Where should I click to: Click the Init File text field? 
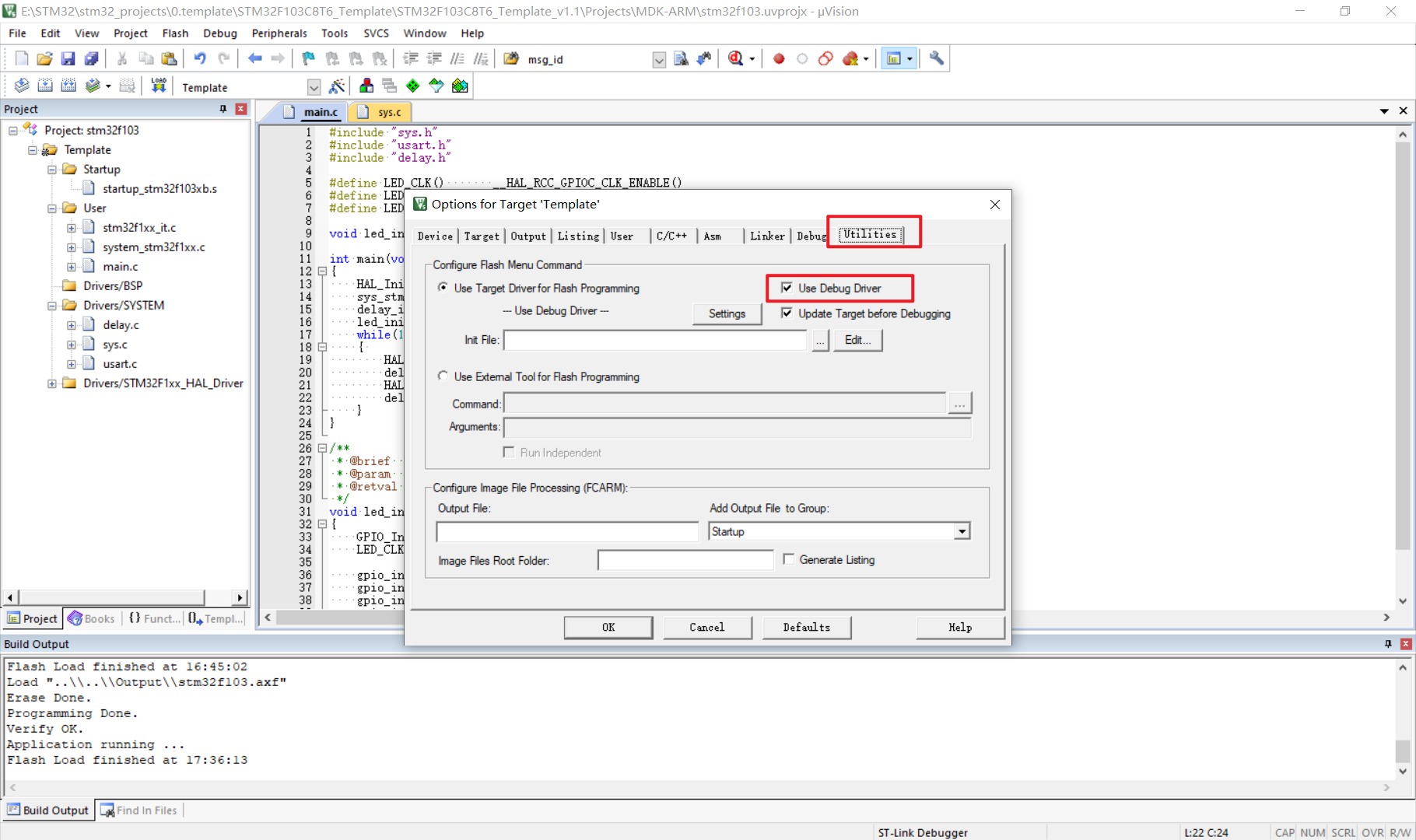pyautogui.click(x=655, y=340)
